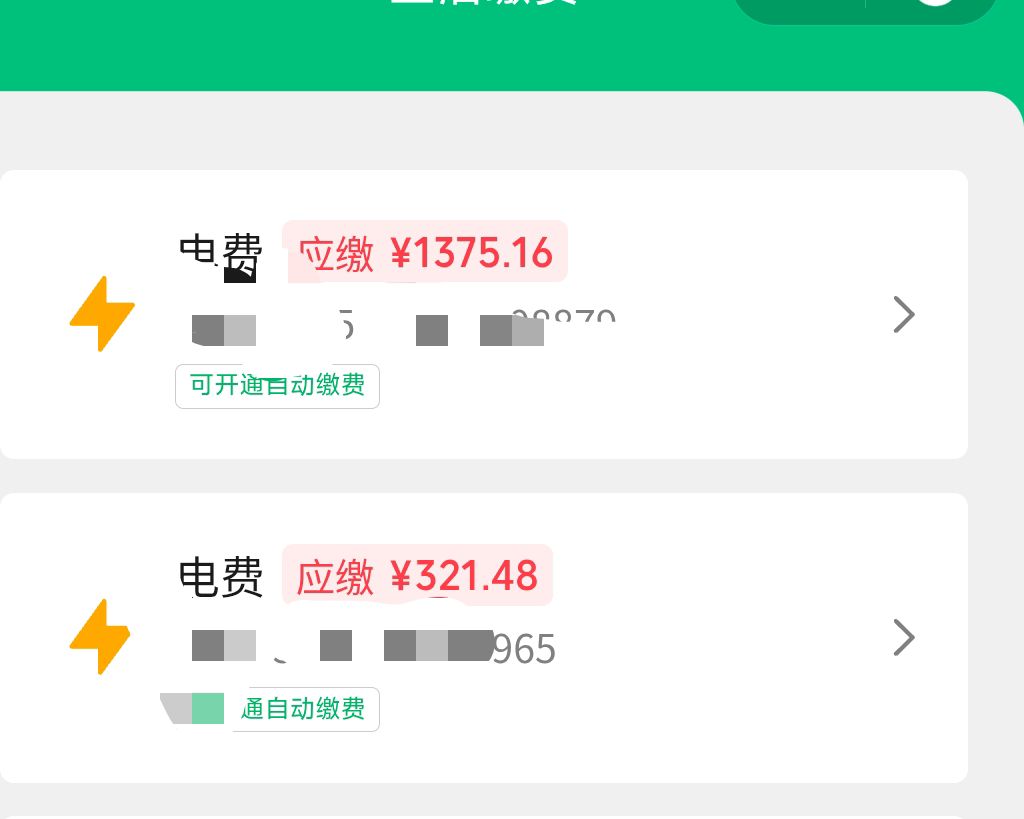This screenshot has height=819, width=1024.
Task: Open ¥1375.16 bill via right chevron
Action: [x=904, y=315]
